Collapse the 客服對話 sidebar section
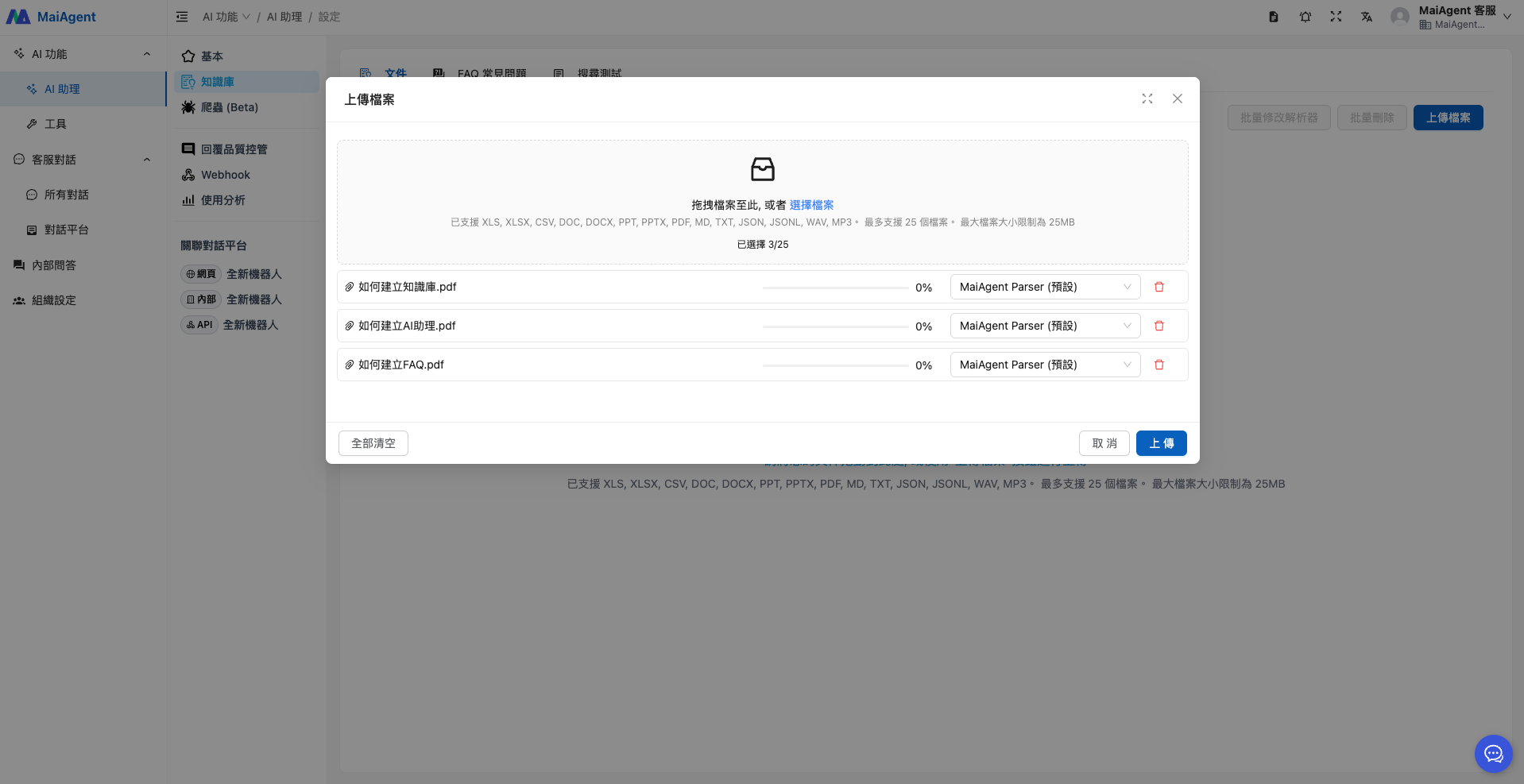The width and height of the screenshot is (1524, 784). (147, 160)
